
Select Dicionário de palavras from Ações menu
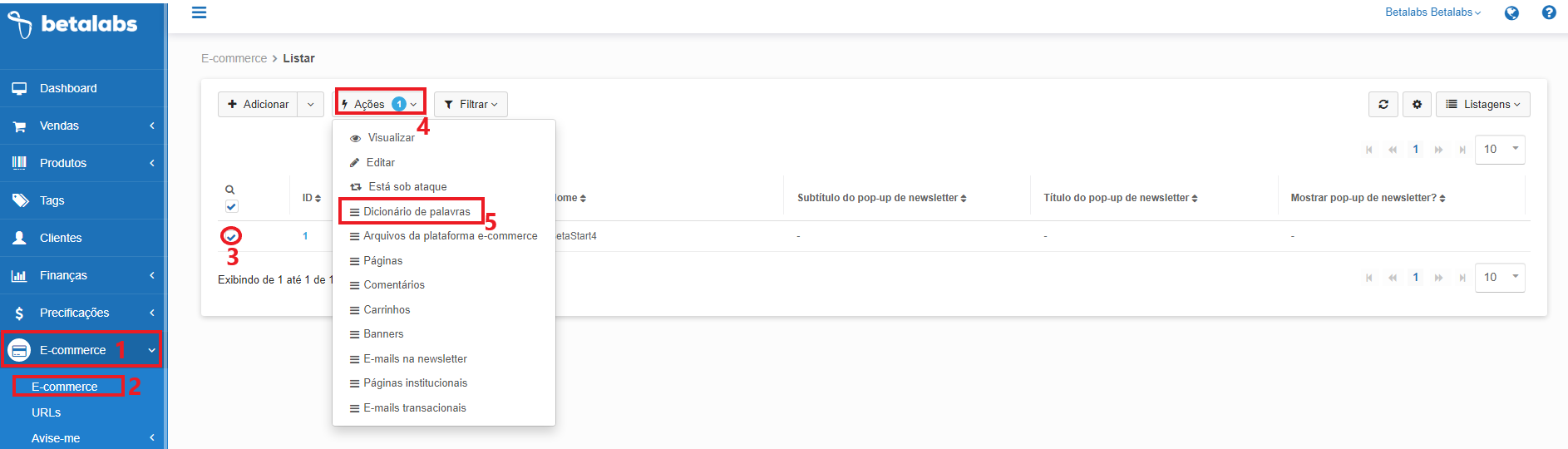(x=417, y=211)
